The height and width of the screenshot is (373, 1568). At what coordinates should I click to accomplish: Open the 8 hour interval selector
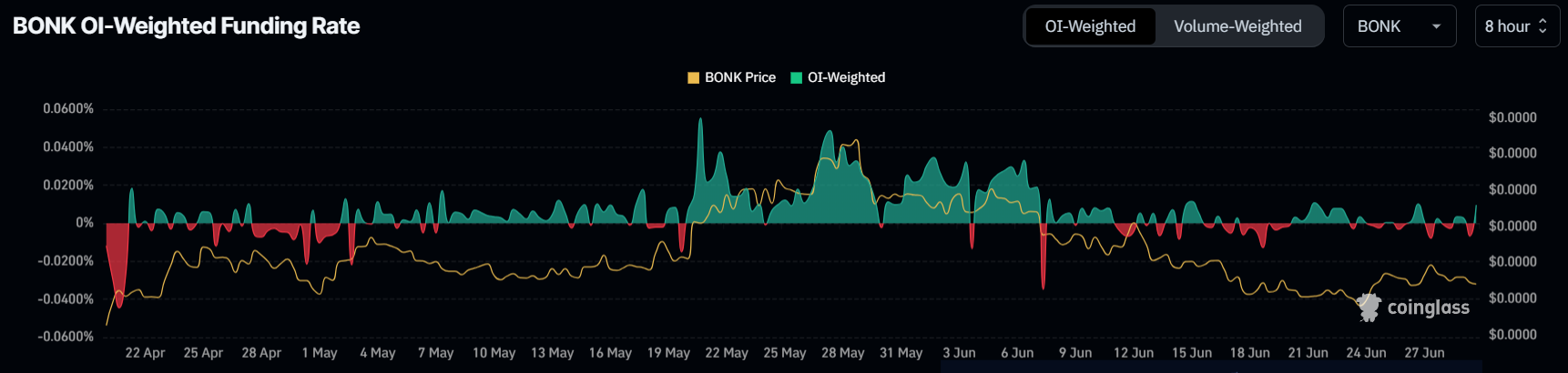(1516, 26)
